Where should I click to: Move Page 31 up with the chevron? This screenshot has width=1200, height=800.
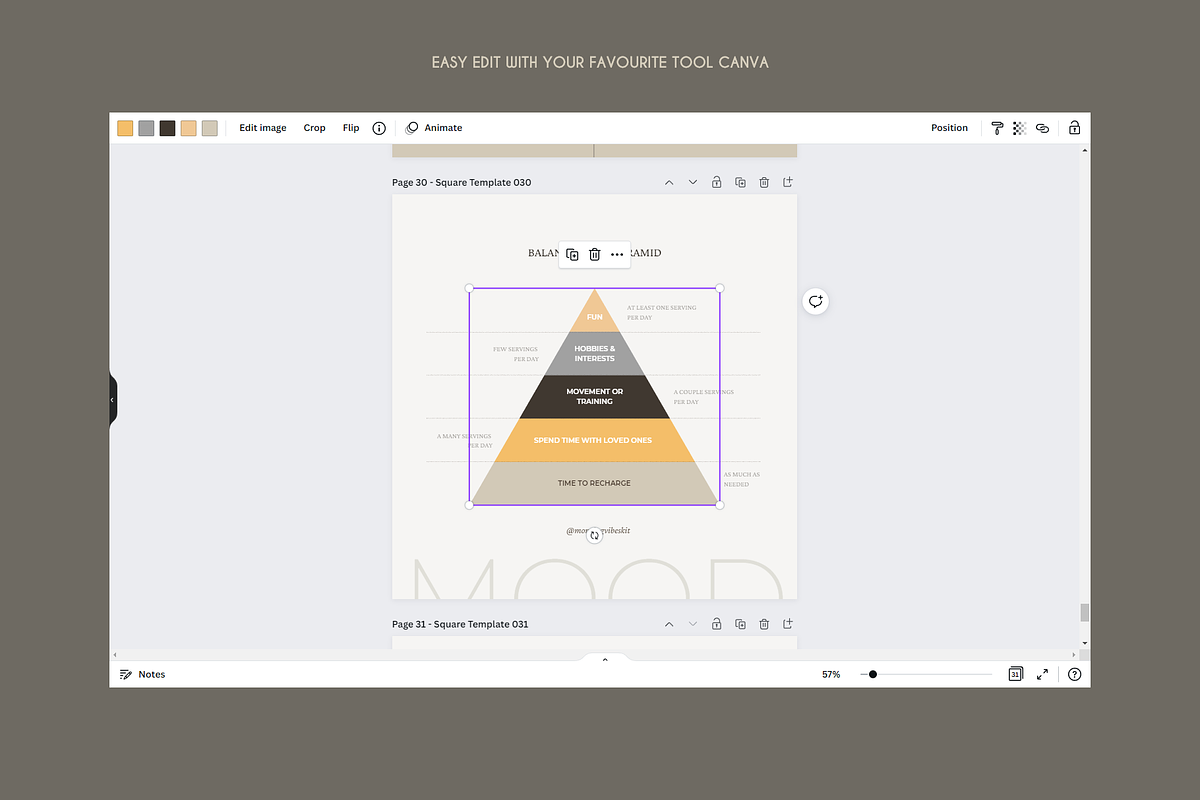click(x=669, y=624)
